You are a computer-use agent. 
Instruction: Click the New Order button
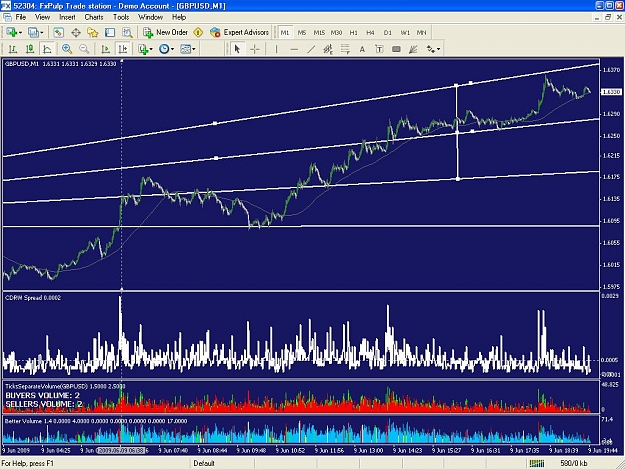click(165, 33)
